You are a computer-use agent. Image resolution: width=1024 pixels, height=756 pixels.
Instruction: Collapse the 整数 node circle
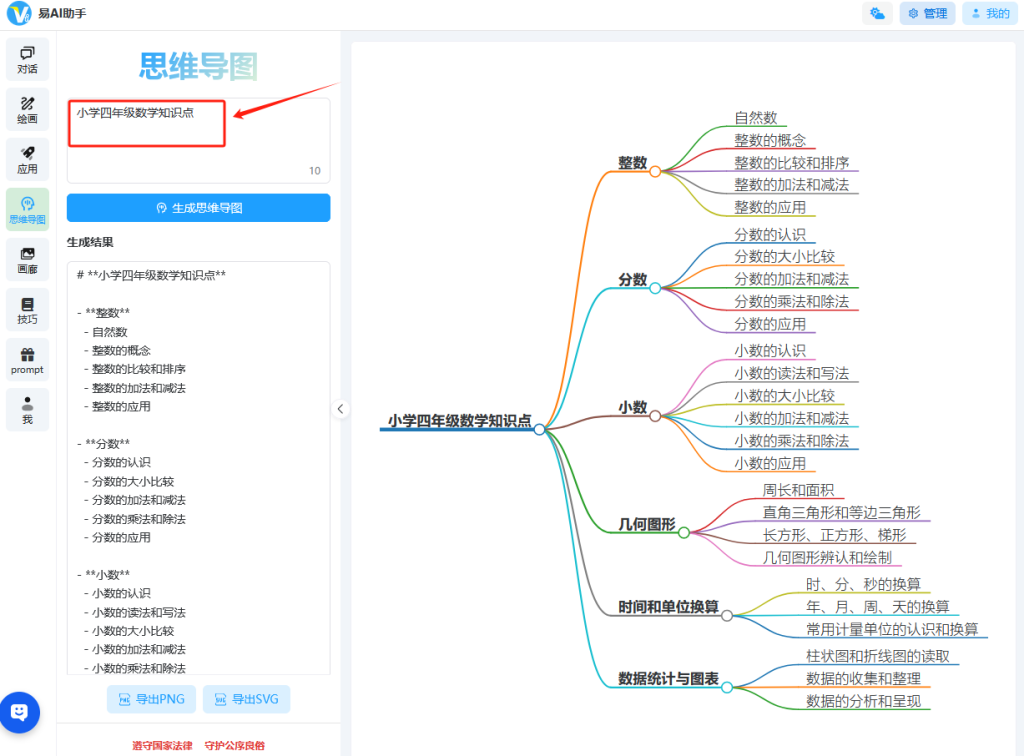pyautogui.click(x=655, y=171)
